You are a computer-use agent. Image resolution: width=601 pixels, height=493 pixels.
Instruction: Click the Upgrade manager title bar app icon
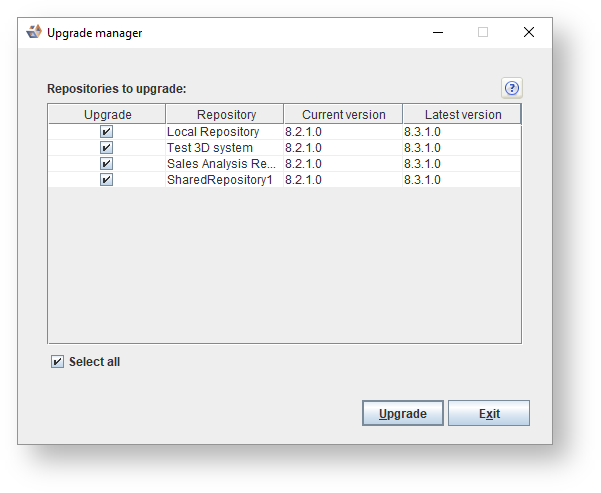pyautogui.click(x=34, y=32)
